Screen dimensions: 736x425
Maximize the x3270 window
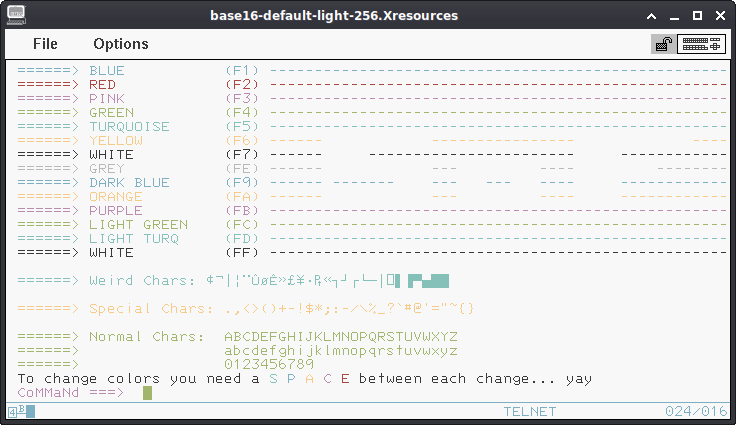pyautogui.click(x=698, y=15)
